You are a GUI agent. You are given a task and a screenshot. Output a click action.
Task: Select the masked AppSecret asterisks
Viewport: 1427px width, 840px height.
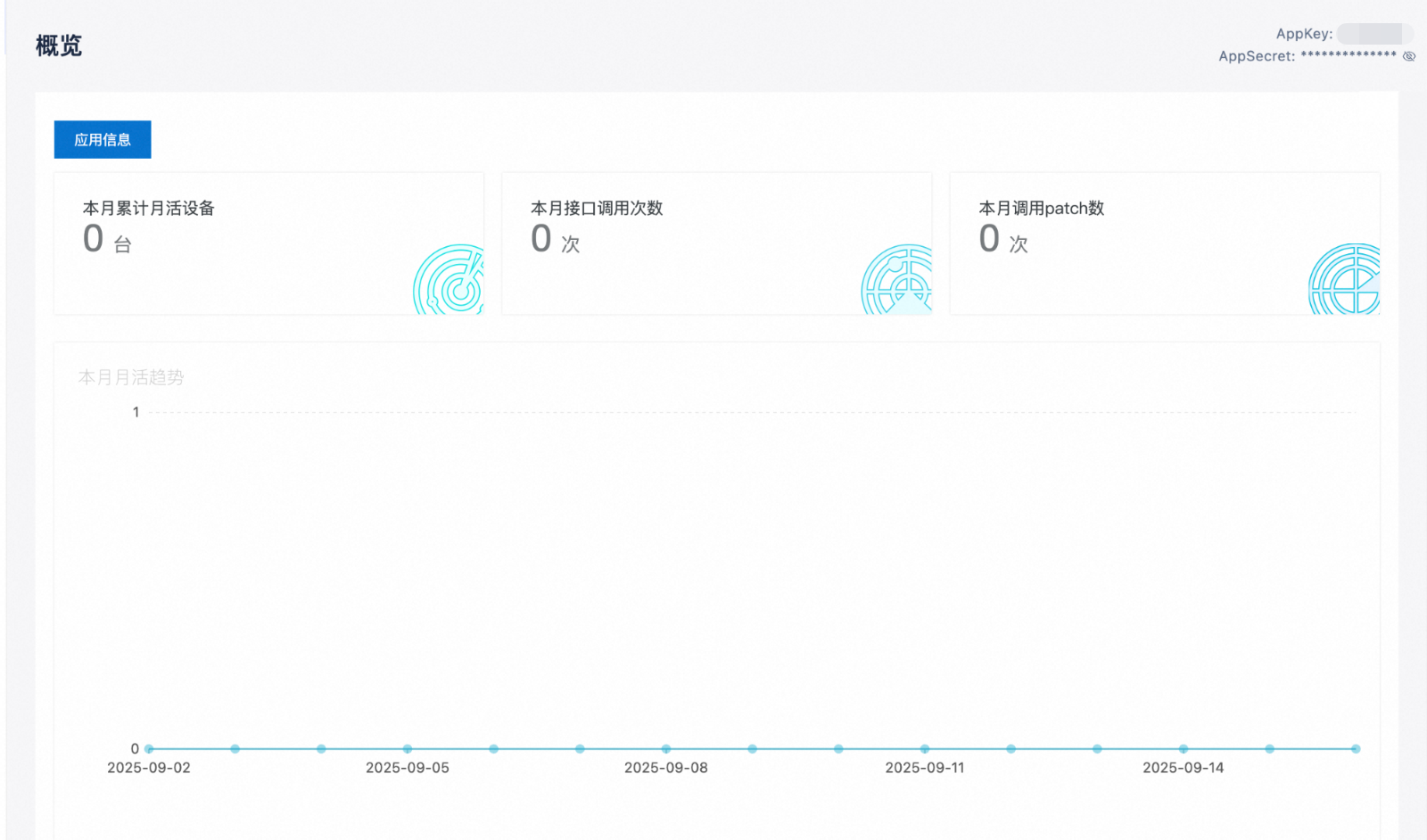tap(1349, 55)
